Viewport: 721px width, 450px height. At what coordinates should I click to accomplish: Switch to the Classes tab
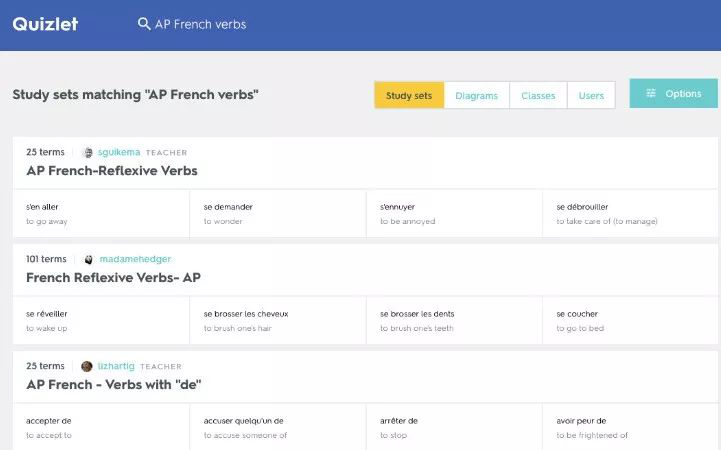click(538, 96)
